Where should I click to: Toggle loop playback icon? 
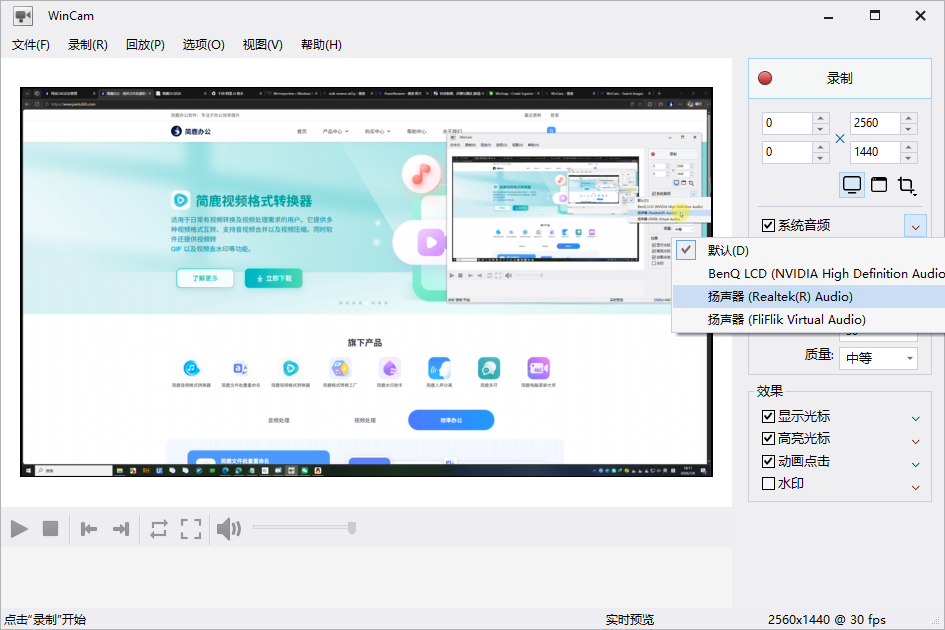(x=159, y=529)
